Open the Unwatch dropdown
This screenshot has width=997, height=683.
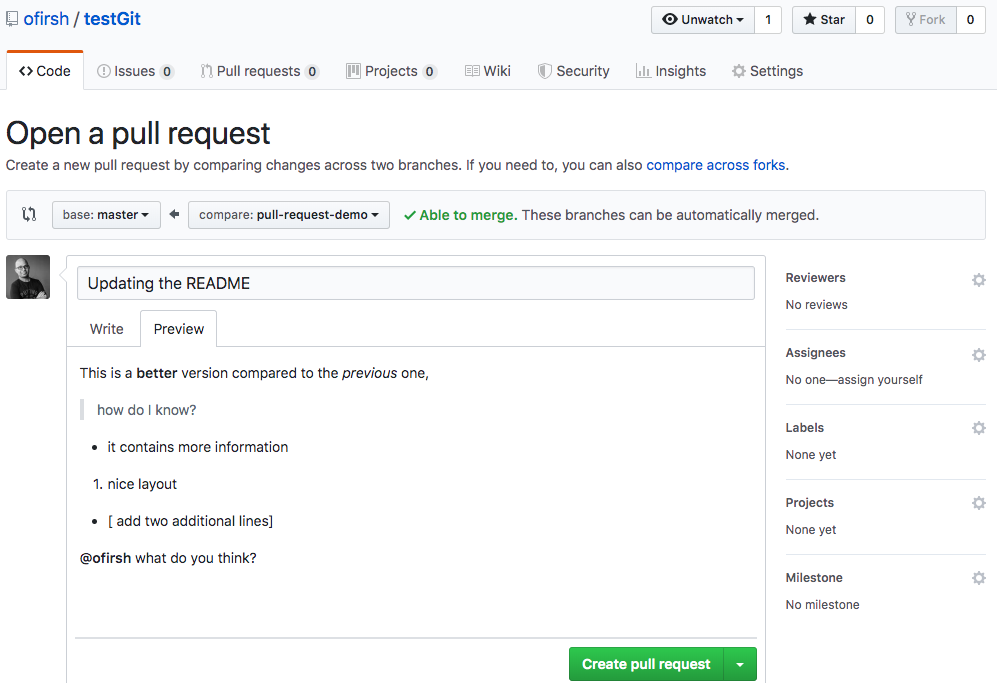[703, 20]
